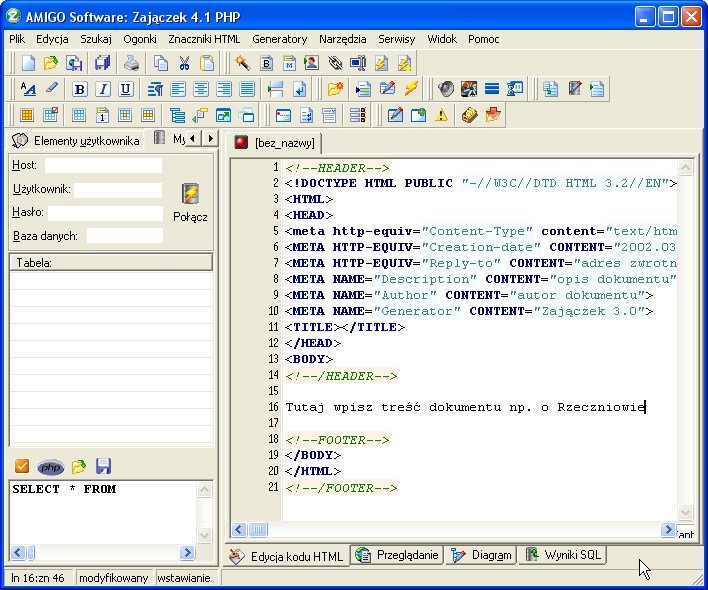Screen dimensions: 708x590
Task: Save all documents with the double-floppy icon
Action: click(x=102, y=63)
